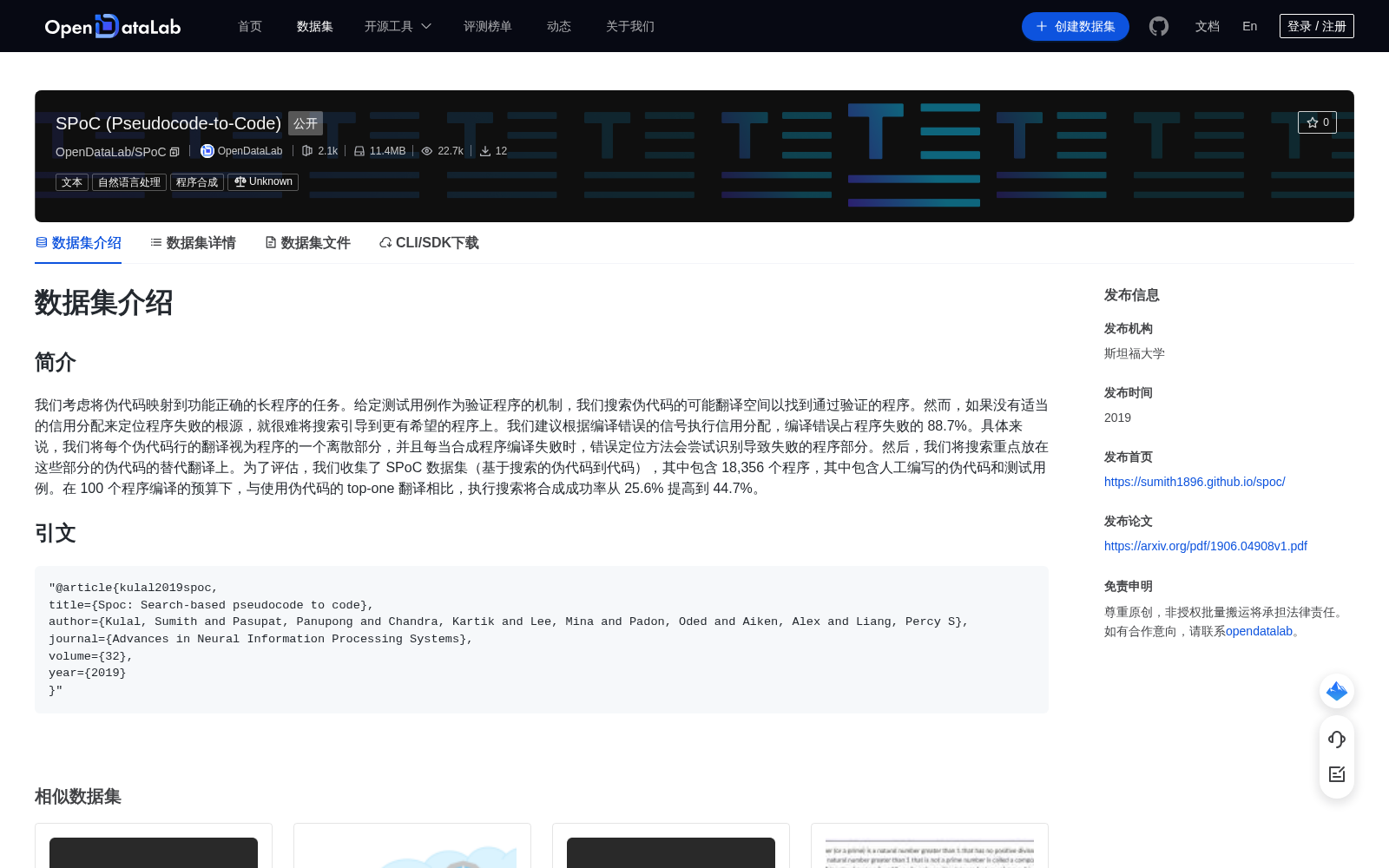Click the 22.7k views eye icon
Viewport: 1389px width, 868px height.
point(427,151)
